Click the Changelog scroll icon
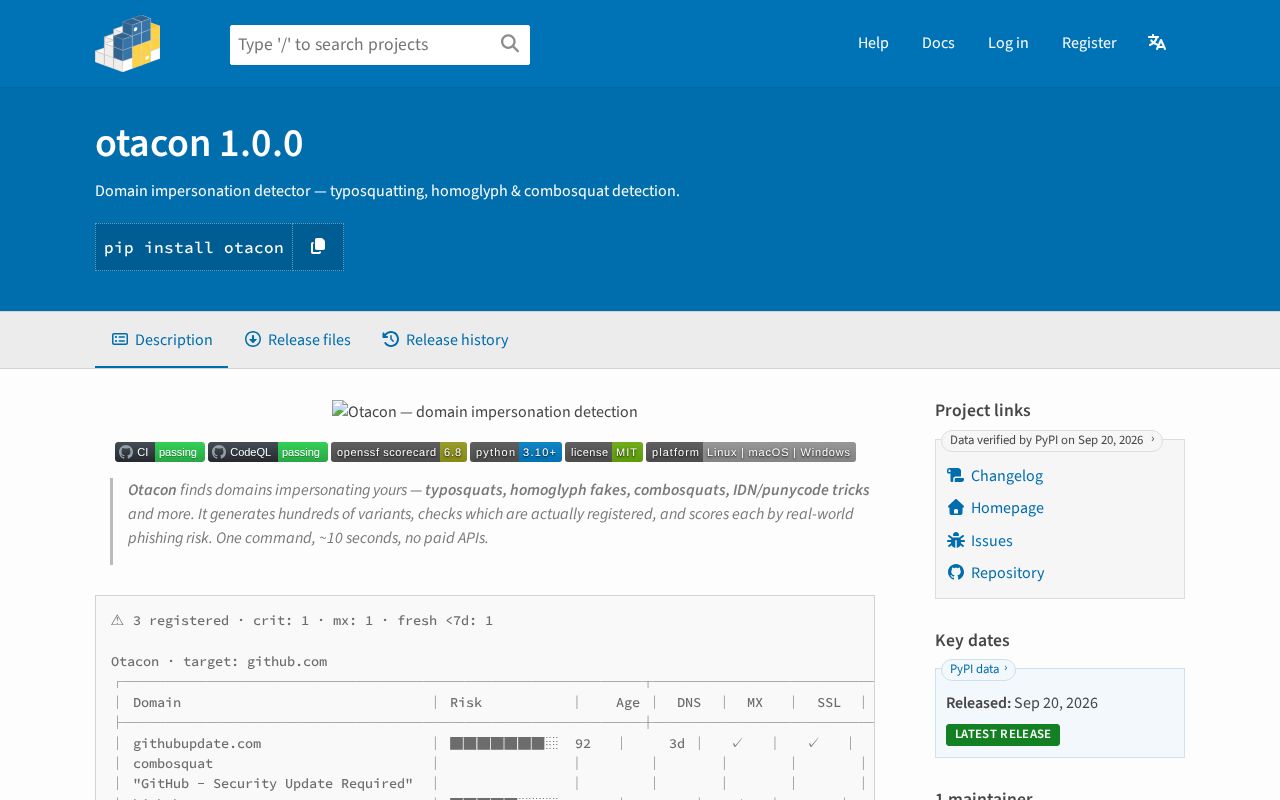 coord(956,476)
